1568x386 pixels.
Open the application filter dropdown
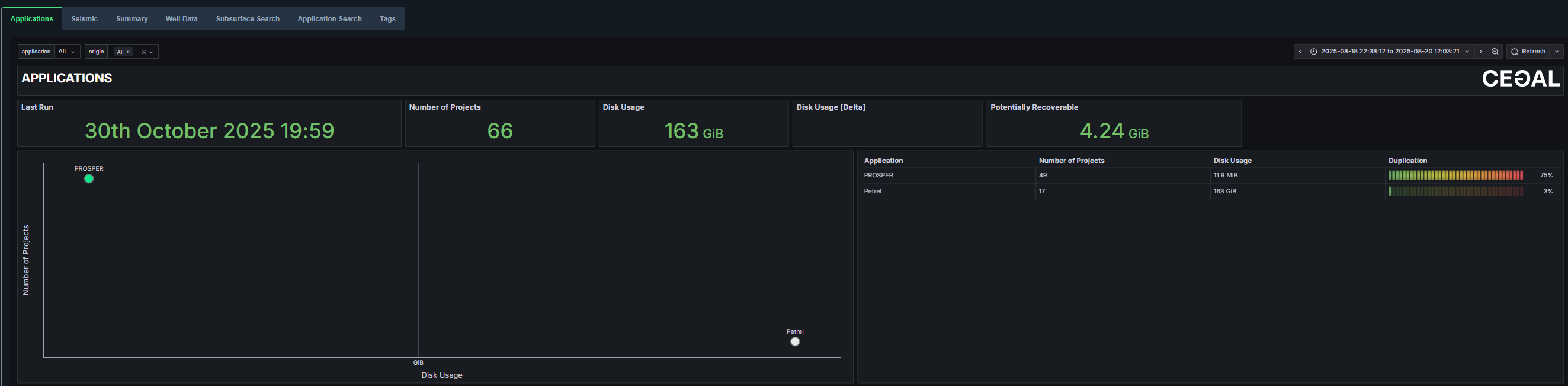point(67,52)
